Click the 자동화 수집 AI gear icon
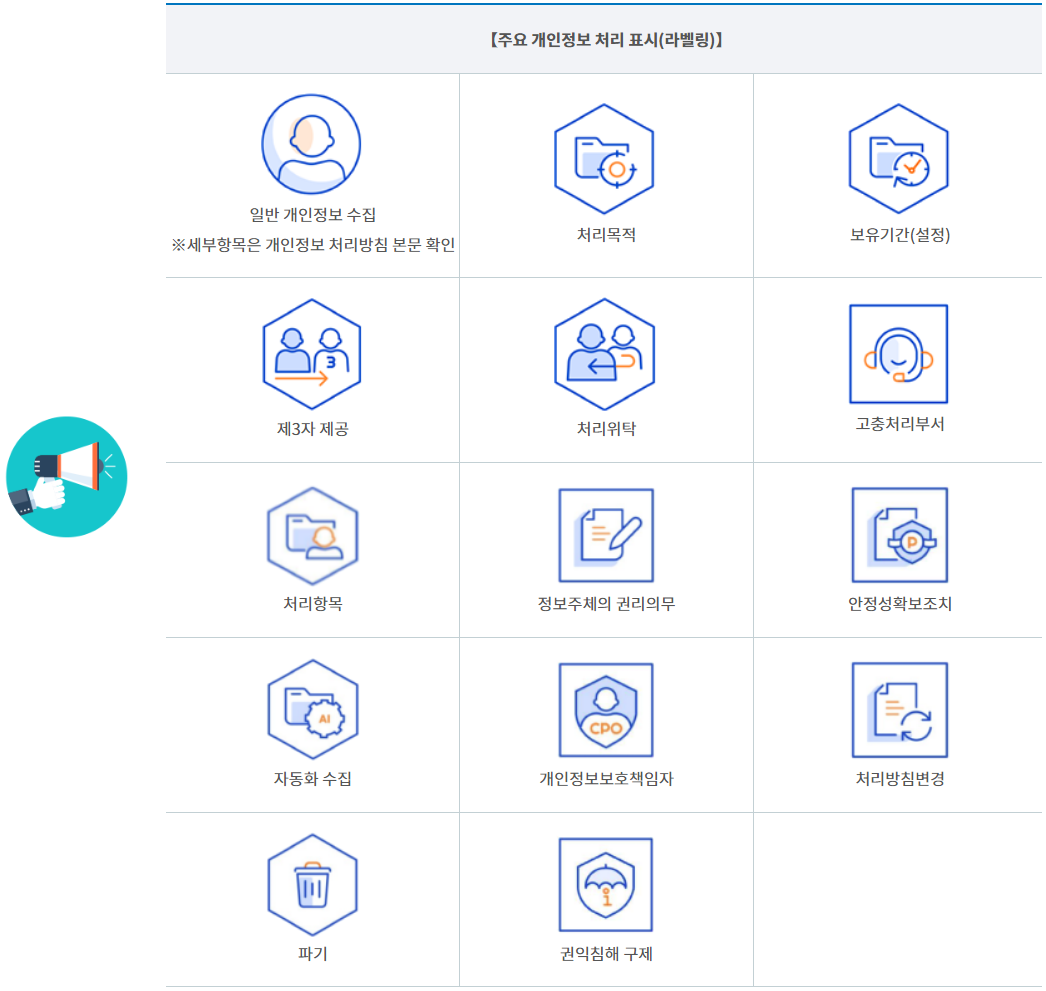The width and height of the screenshot is (1046, 991). coord(312,710)
